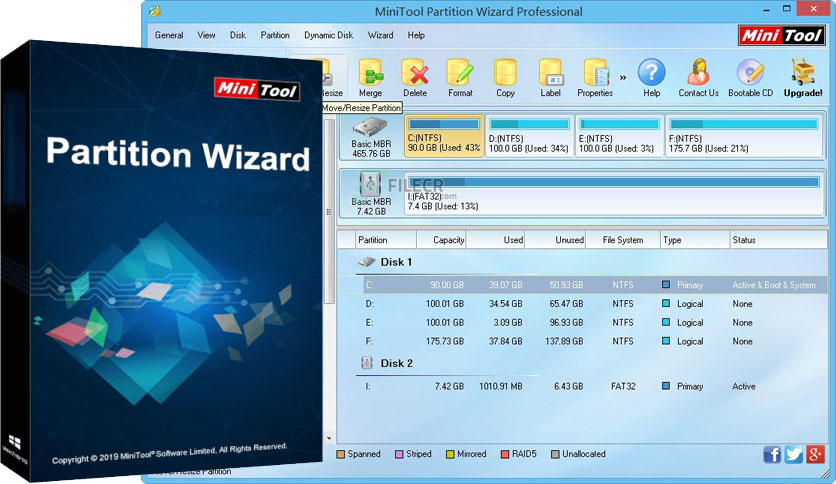Click the 1010.91 MB used value
The height and width of the screenshot is (484, 836).
[x=501, y=386]
